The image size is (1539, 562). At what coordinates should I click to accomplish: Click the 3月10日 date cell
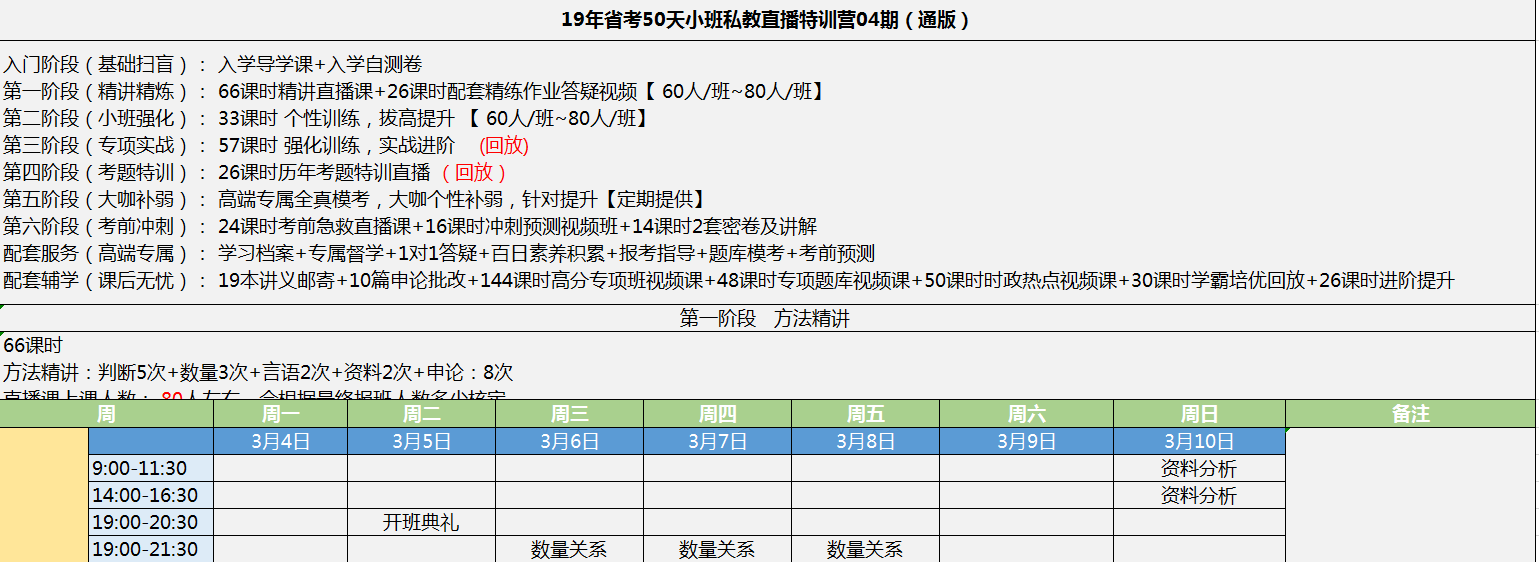[x=1198, y=441]
